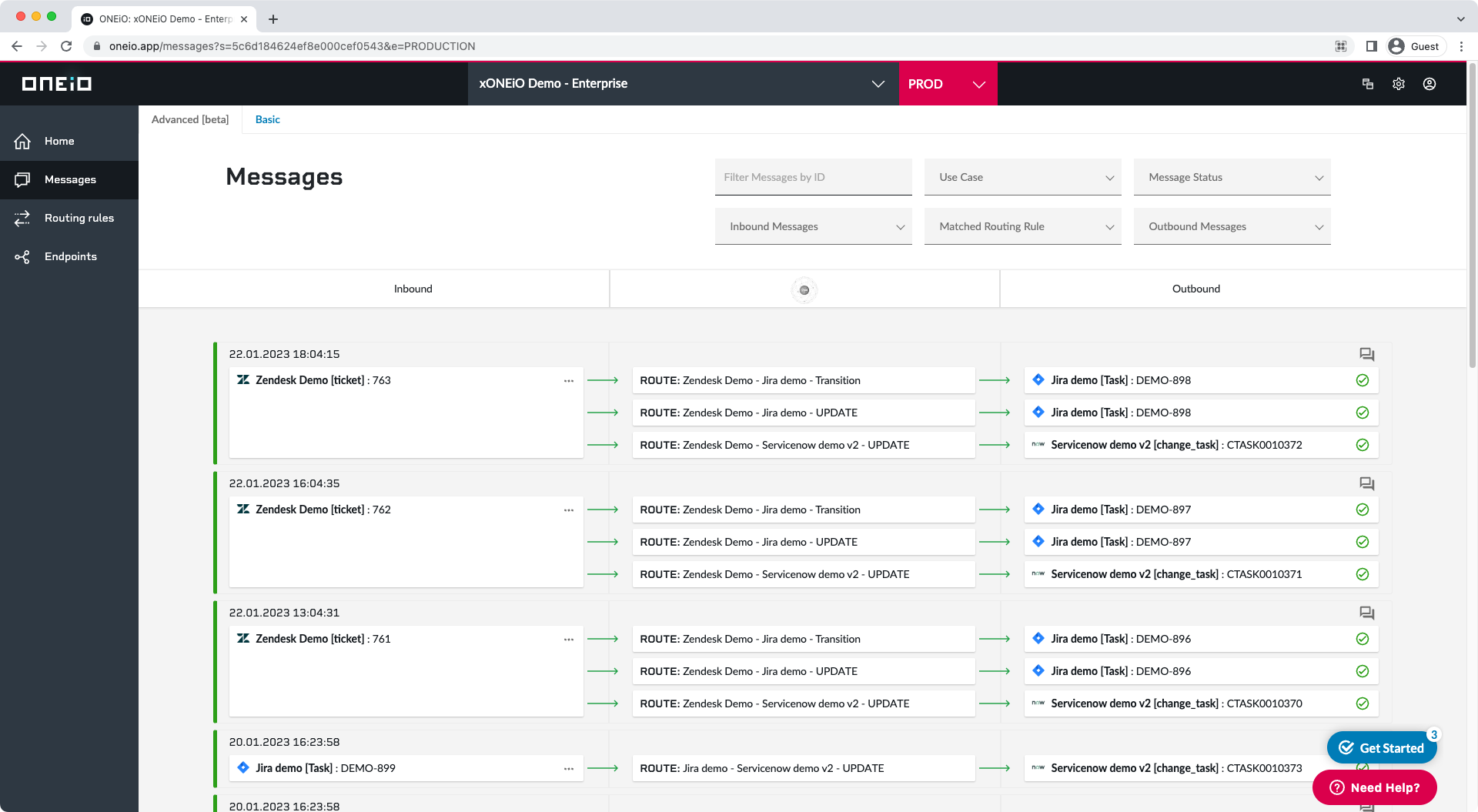Open the settings gear in the top bar
The image size is (1478, 812).
pyautogui.click(x=1399, y=83)
